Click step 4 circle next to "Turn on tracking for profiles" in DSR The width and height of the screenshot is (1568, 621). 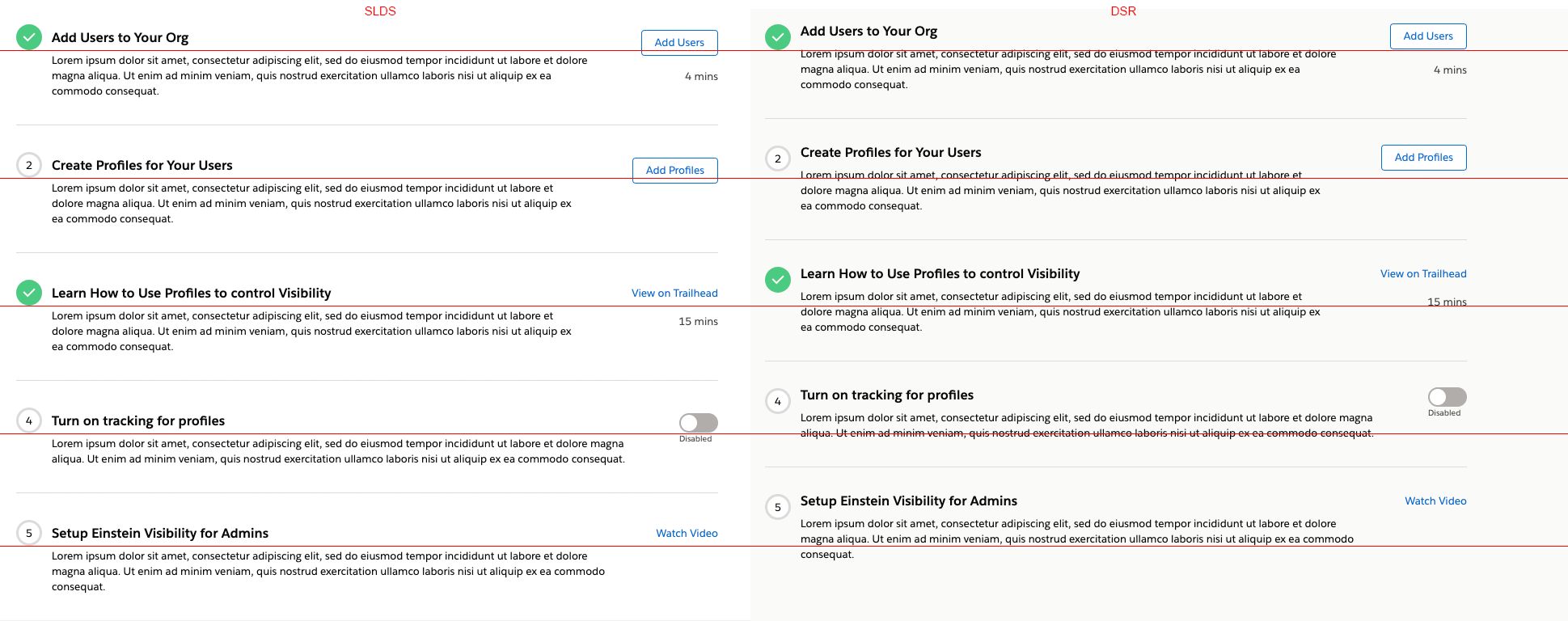pyautogui.click(x=778, y=400)
